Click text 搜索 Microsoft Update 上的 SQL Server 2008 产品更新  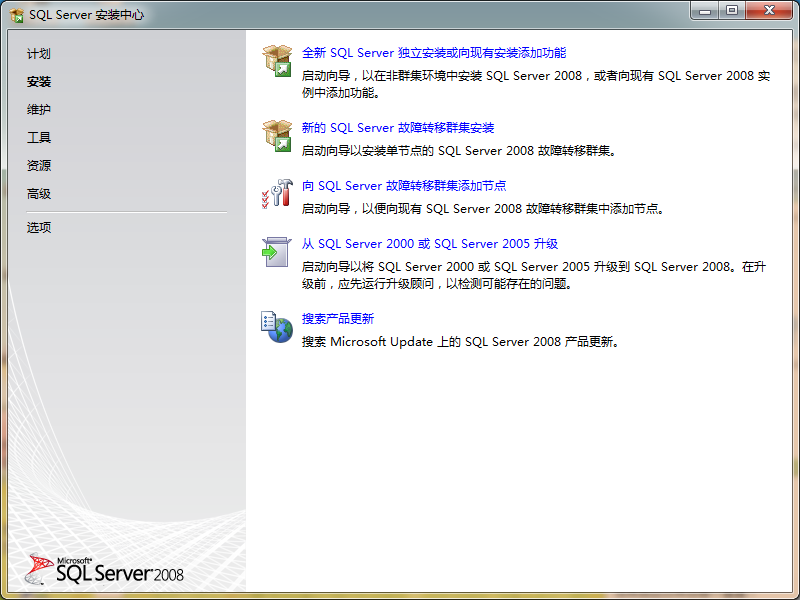[461, 342]
